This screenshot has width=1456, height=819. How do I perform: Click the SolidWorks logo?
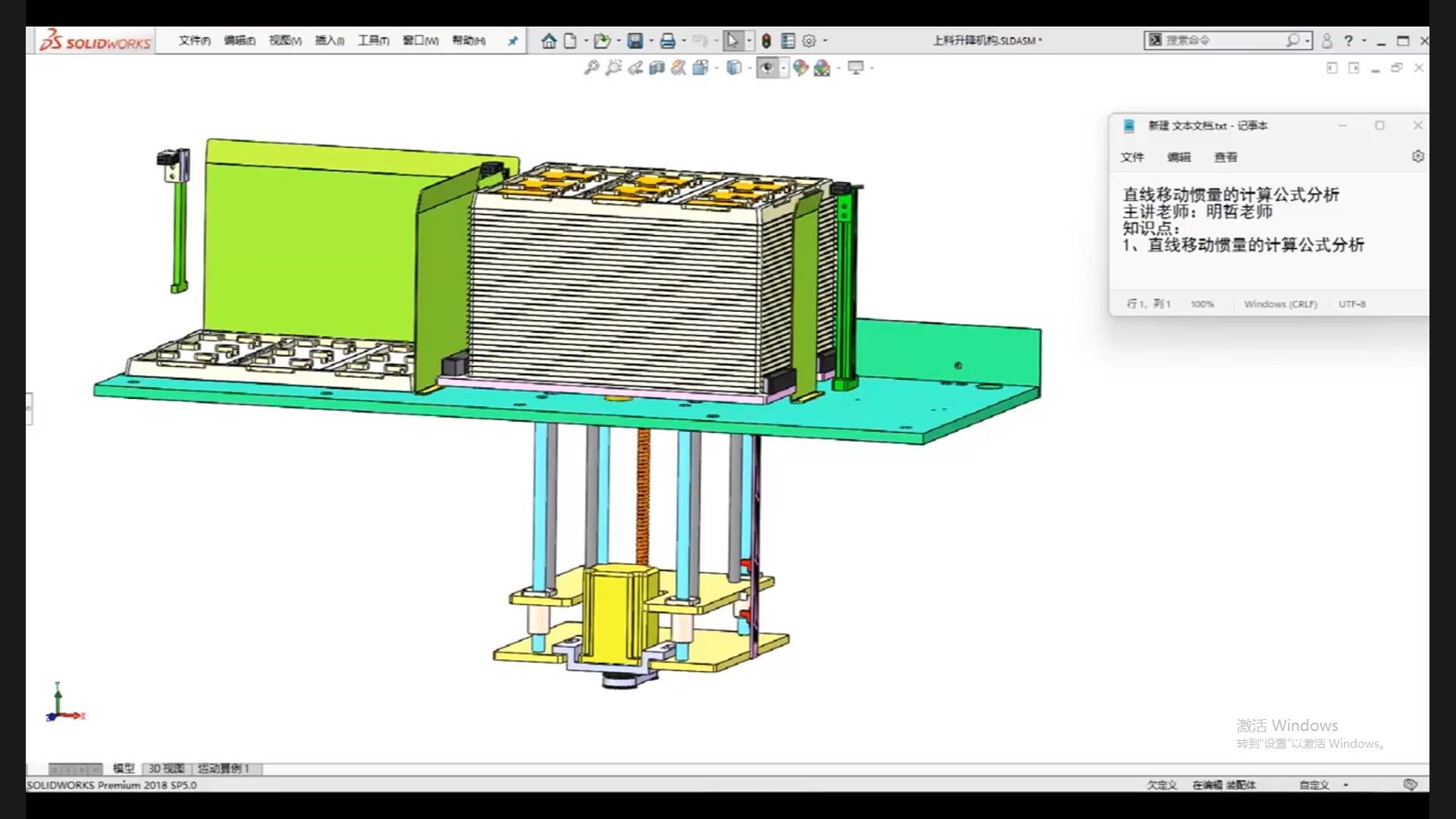point(96,41)
